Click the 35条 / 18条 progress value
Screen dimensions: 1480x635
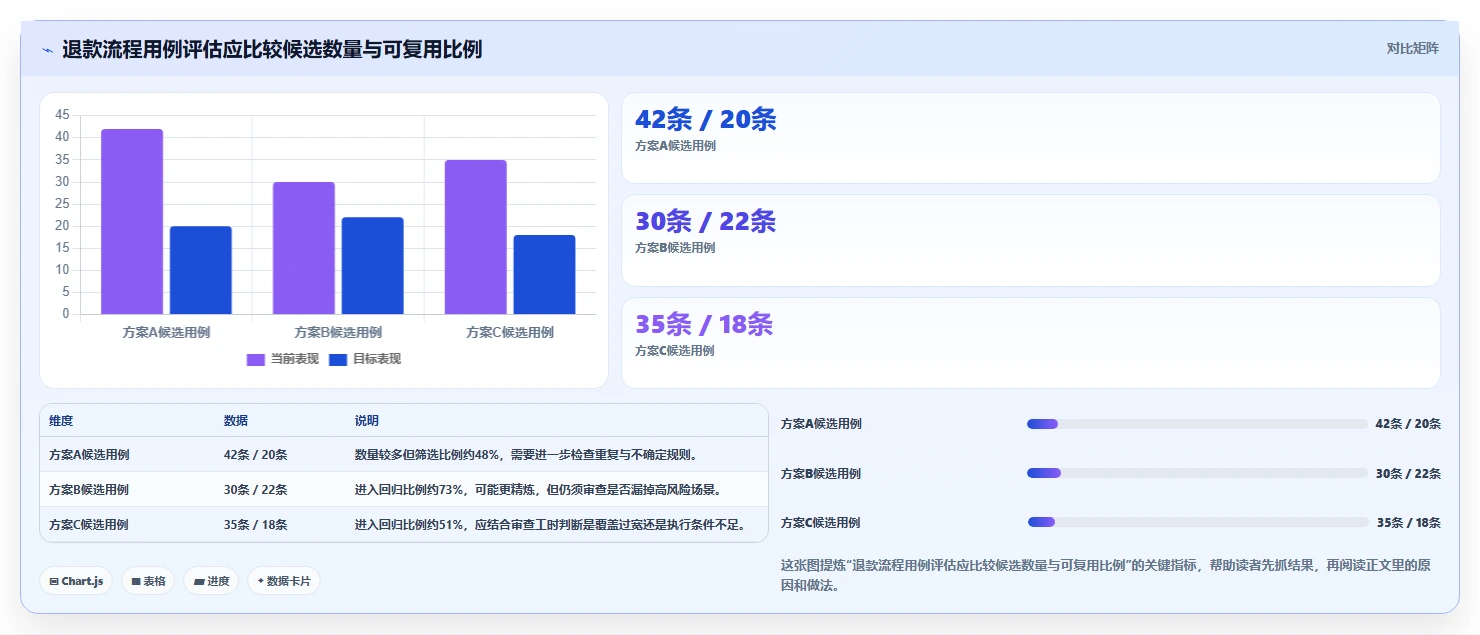point(1409,522)
